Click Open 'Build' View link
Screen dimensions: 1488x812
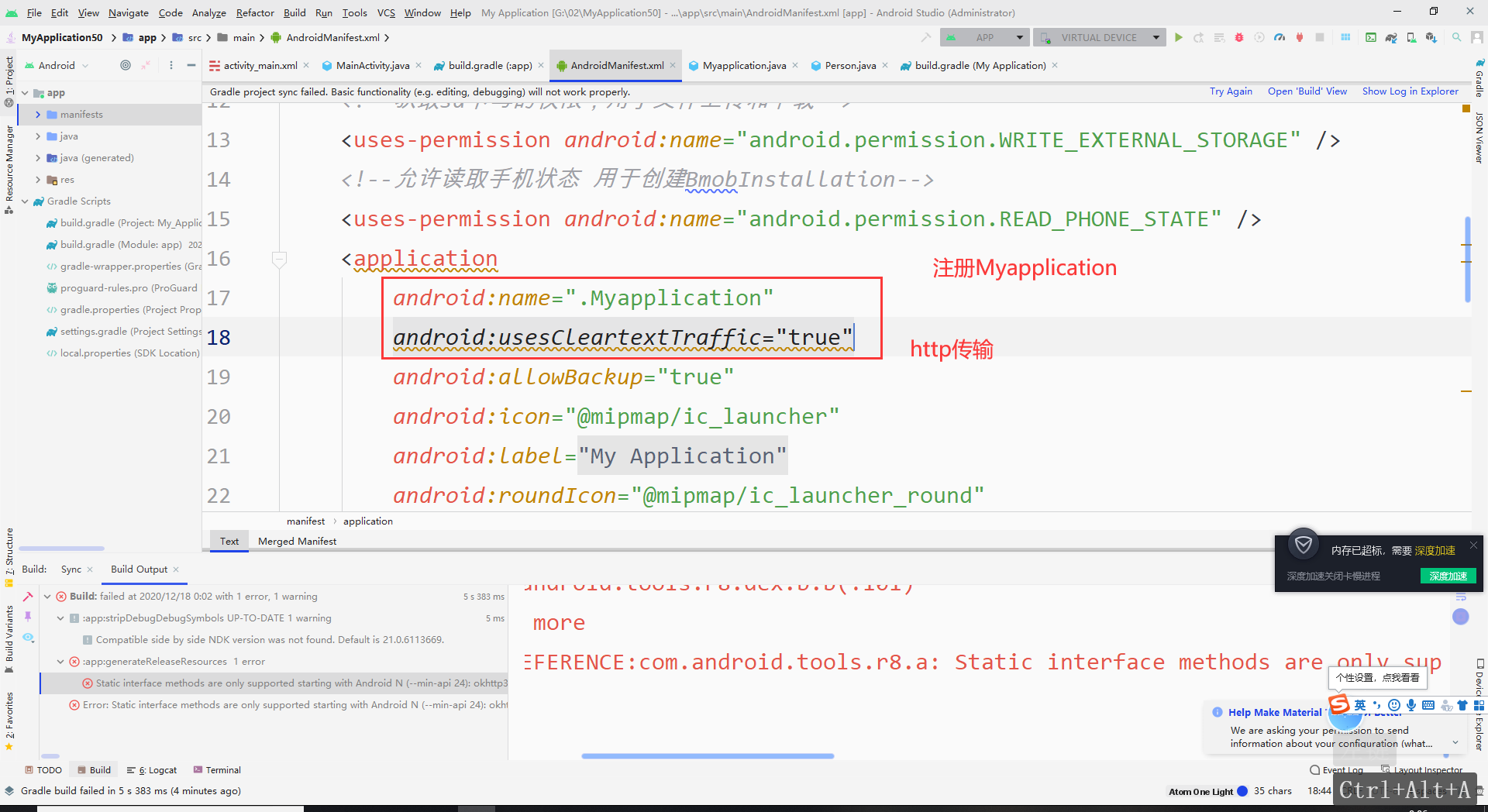click(1307, 91)
